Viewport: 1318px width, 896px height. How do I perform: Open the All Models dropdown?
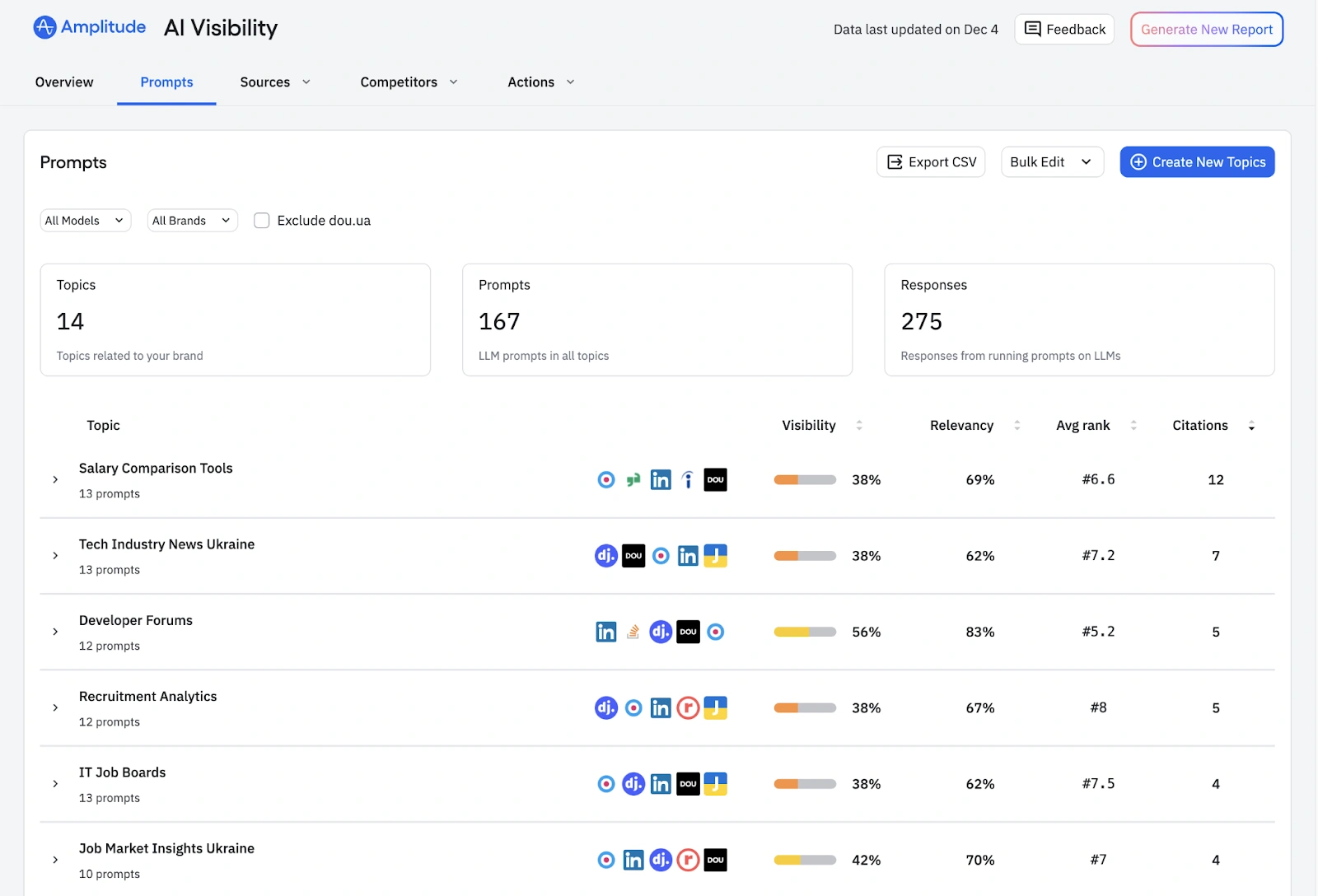coord(85,221)
